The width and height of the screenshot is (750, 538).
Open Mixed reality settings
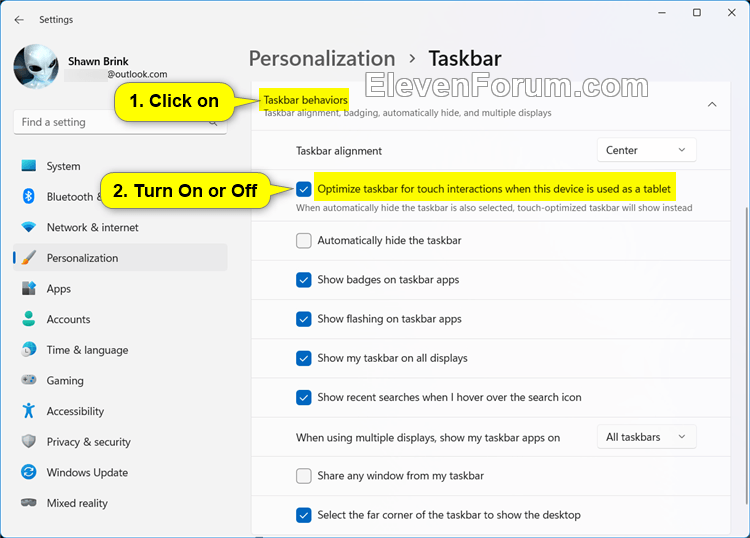coord(120,503)
